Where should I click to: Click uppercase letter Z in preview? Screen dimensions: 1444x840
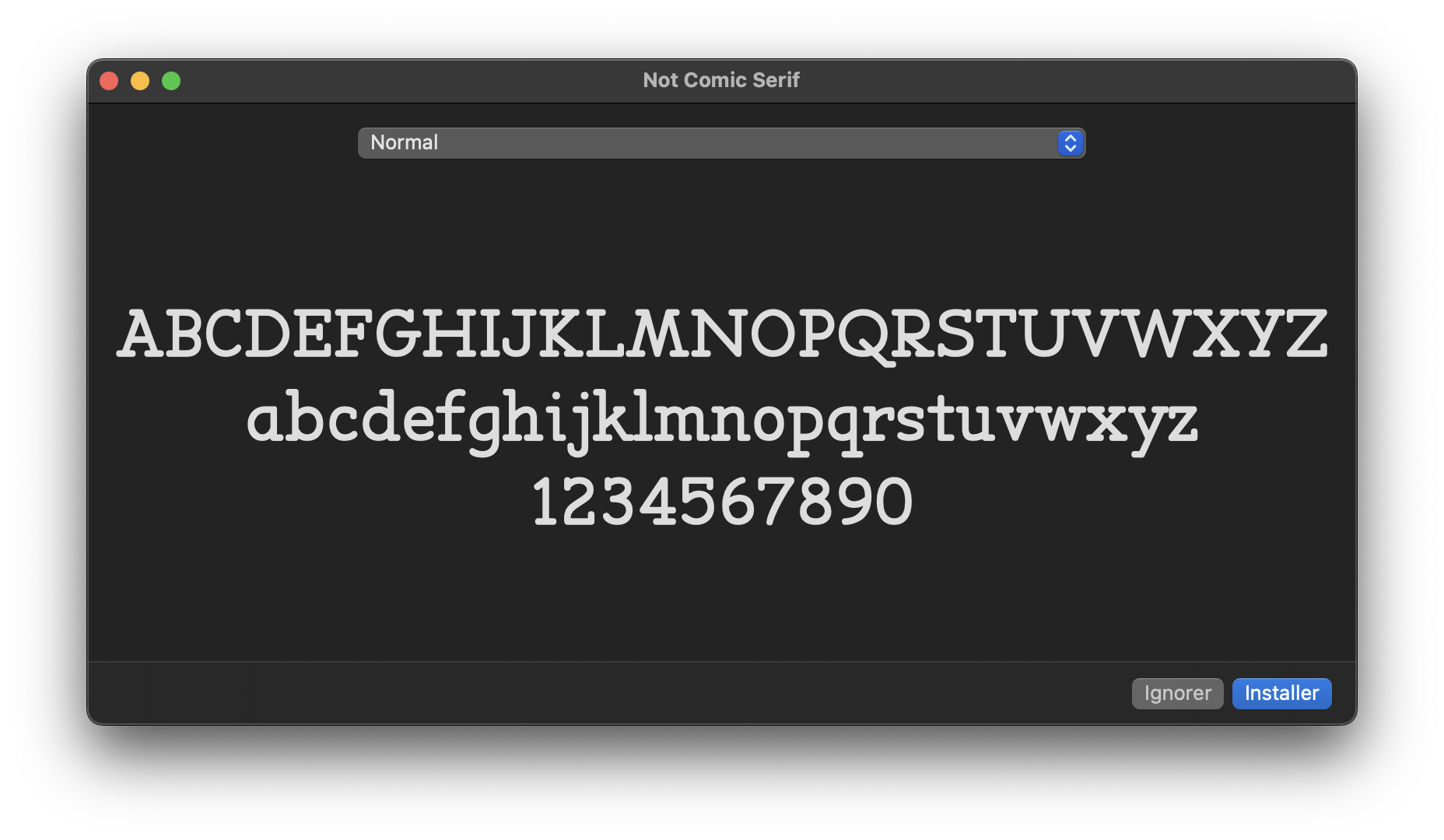click(x=1306, y=334)
